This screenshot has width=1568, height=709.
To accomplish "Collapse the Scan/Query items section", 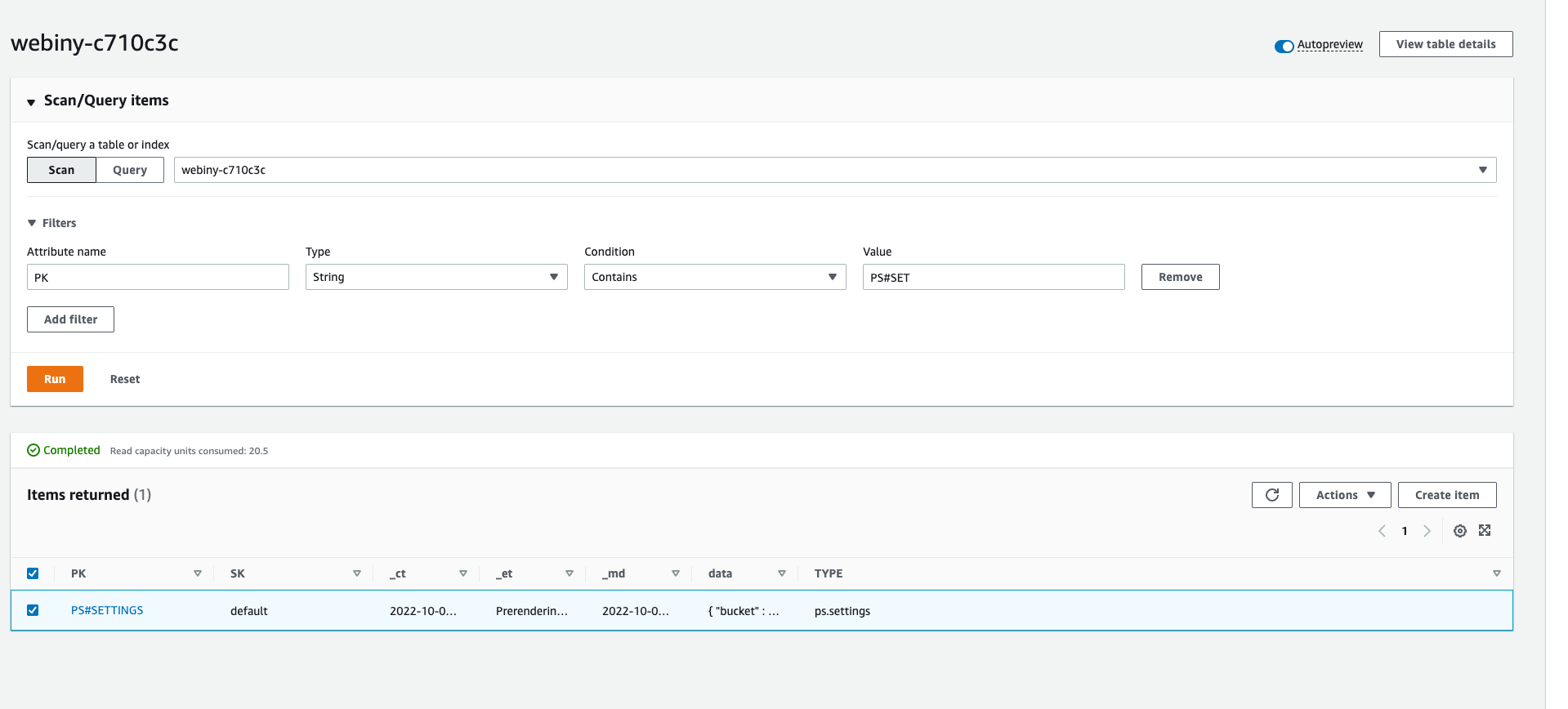I will [31, 102].
